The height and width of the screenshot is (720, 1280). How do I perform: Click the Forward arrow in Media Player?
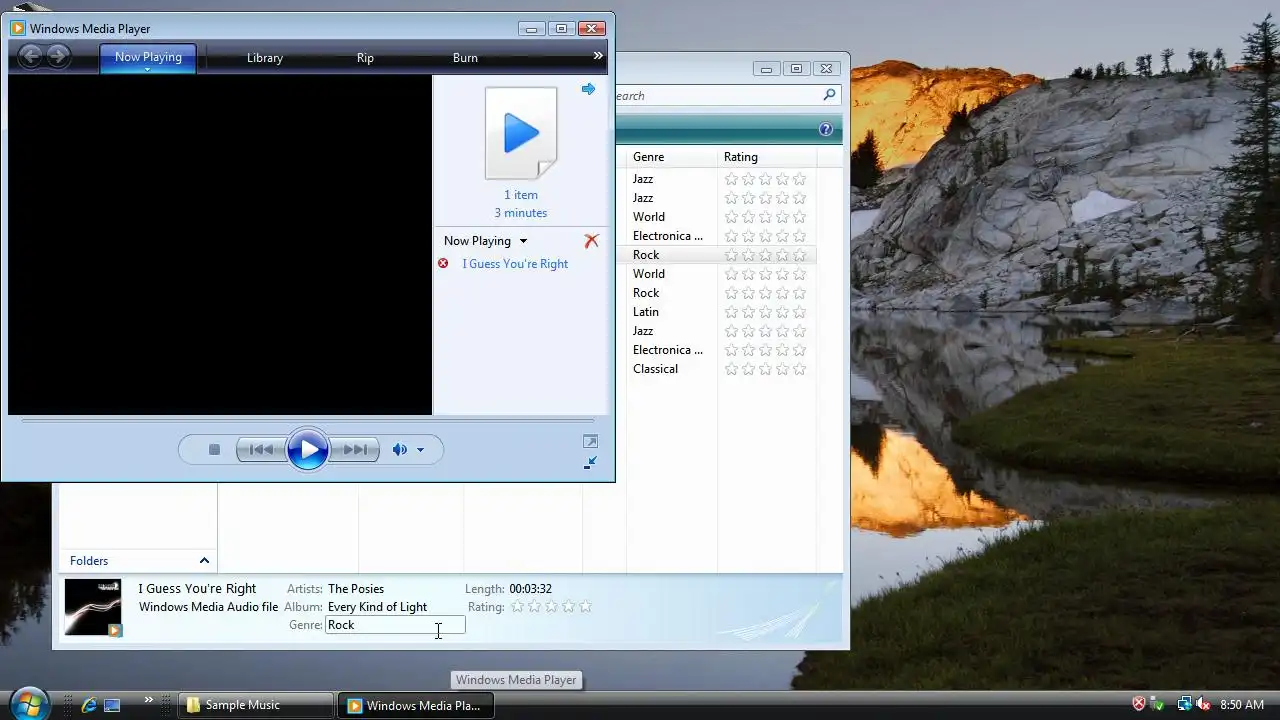tap(59, 57)
